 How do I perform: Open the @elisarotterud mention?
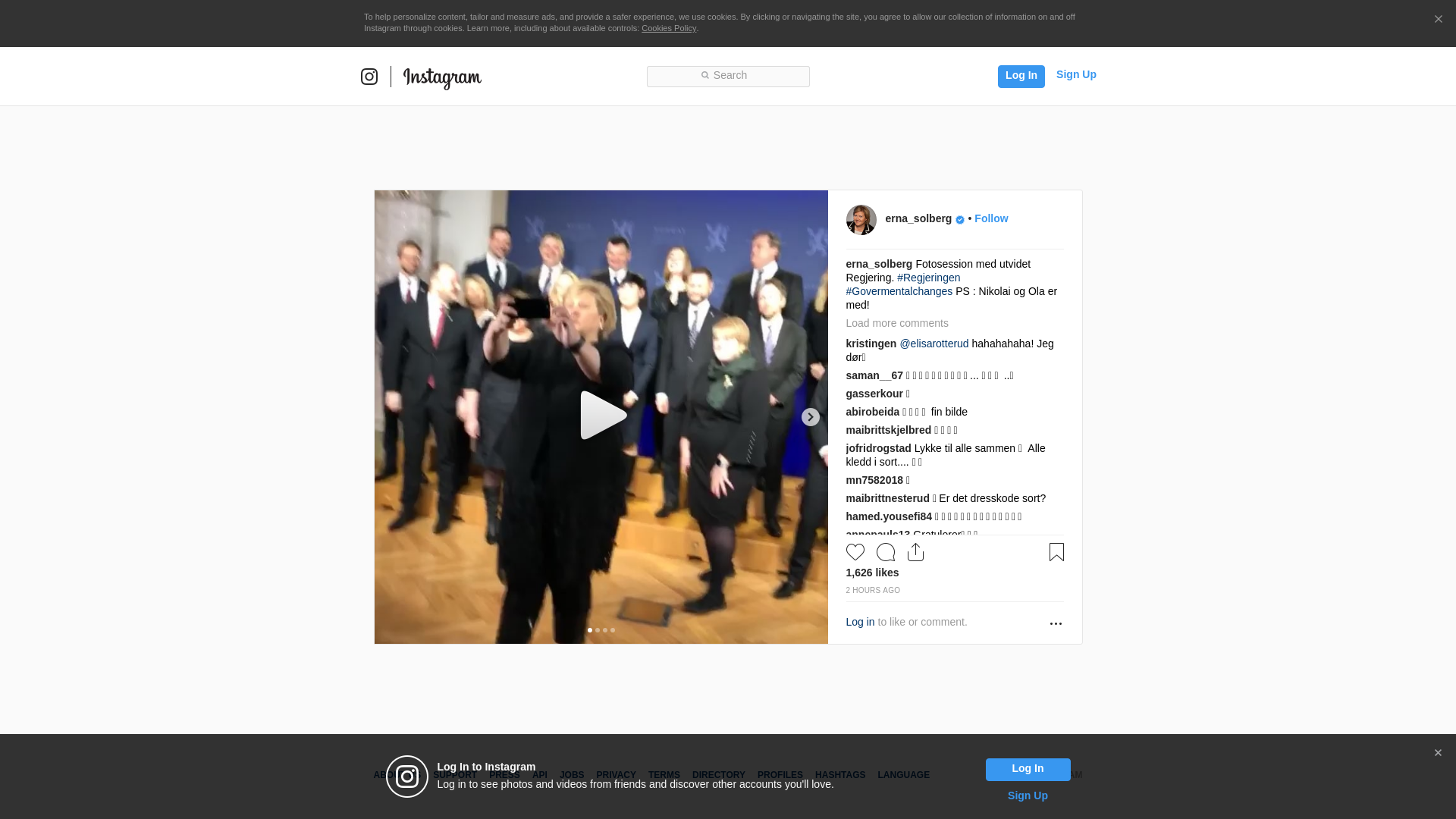pyautogui.click(x=934, y=344)
